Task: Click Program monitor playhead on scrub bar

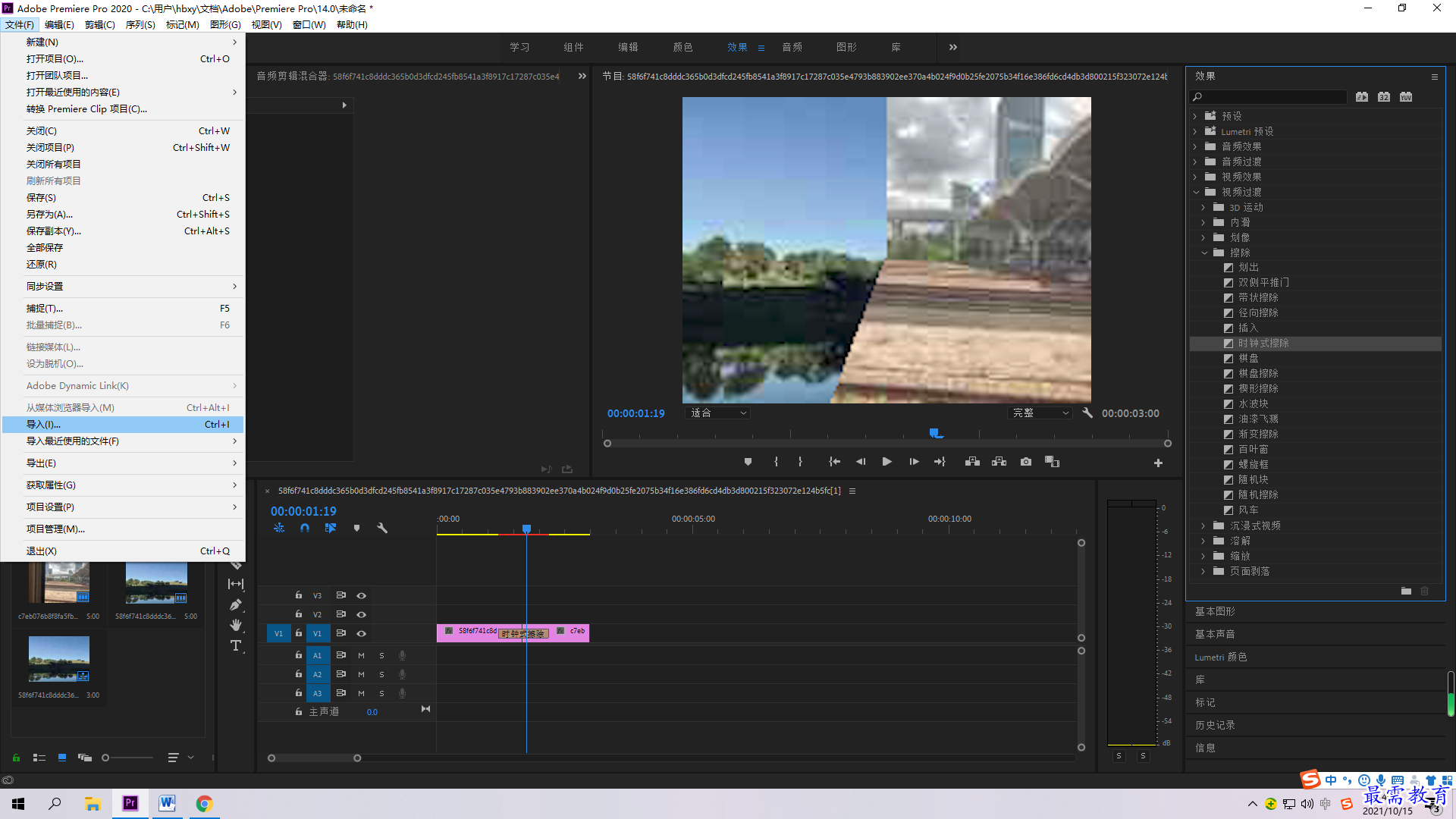Action: (935, 433)
